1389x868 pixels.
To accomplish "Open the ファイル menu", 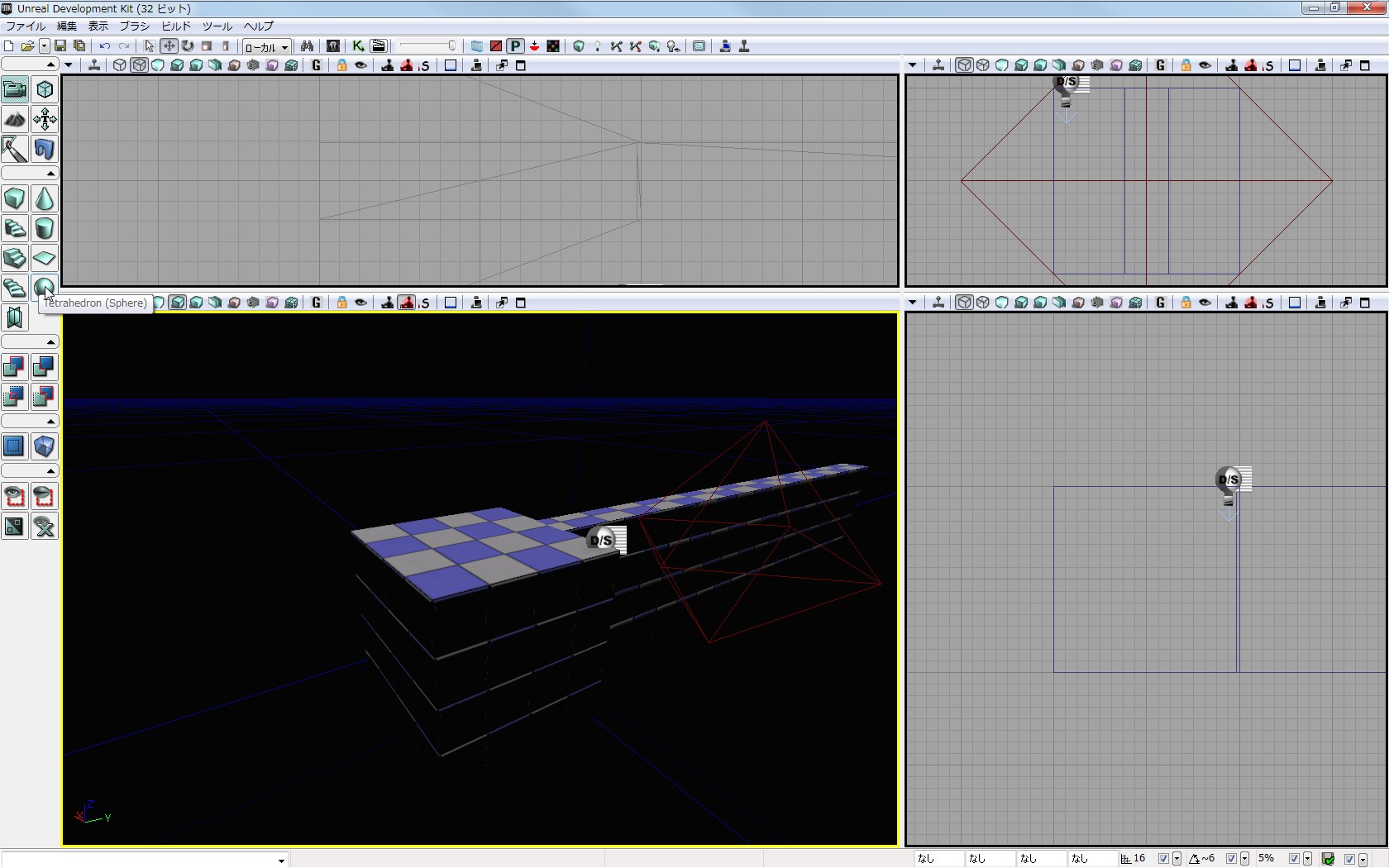I will (26, 26).
